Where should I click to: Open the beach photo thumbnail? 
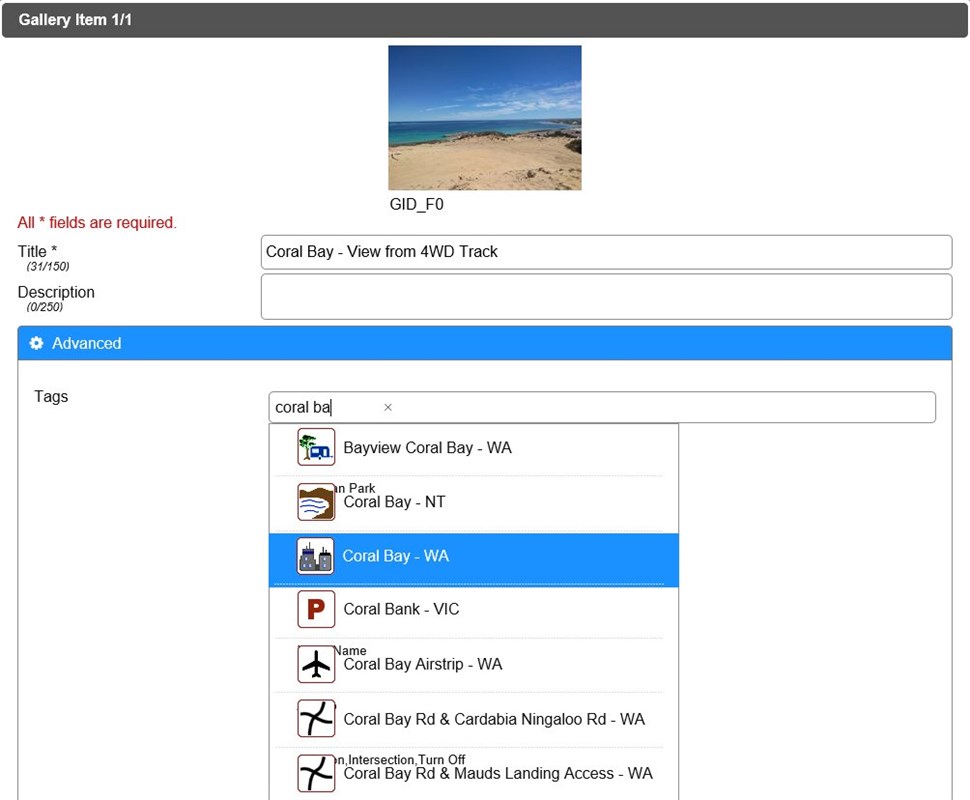pos(484,118)
